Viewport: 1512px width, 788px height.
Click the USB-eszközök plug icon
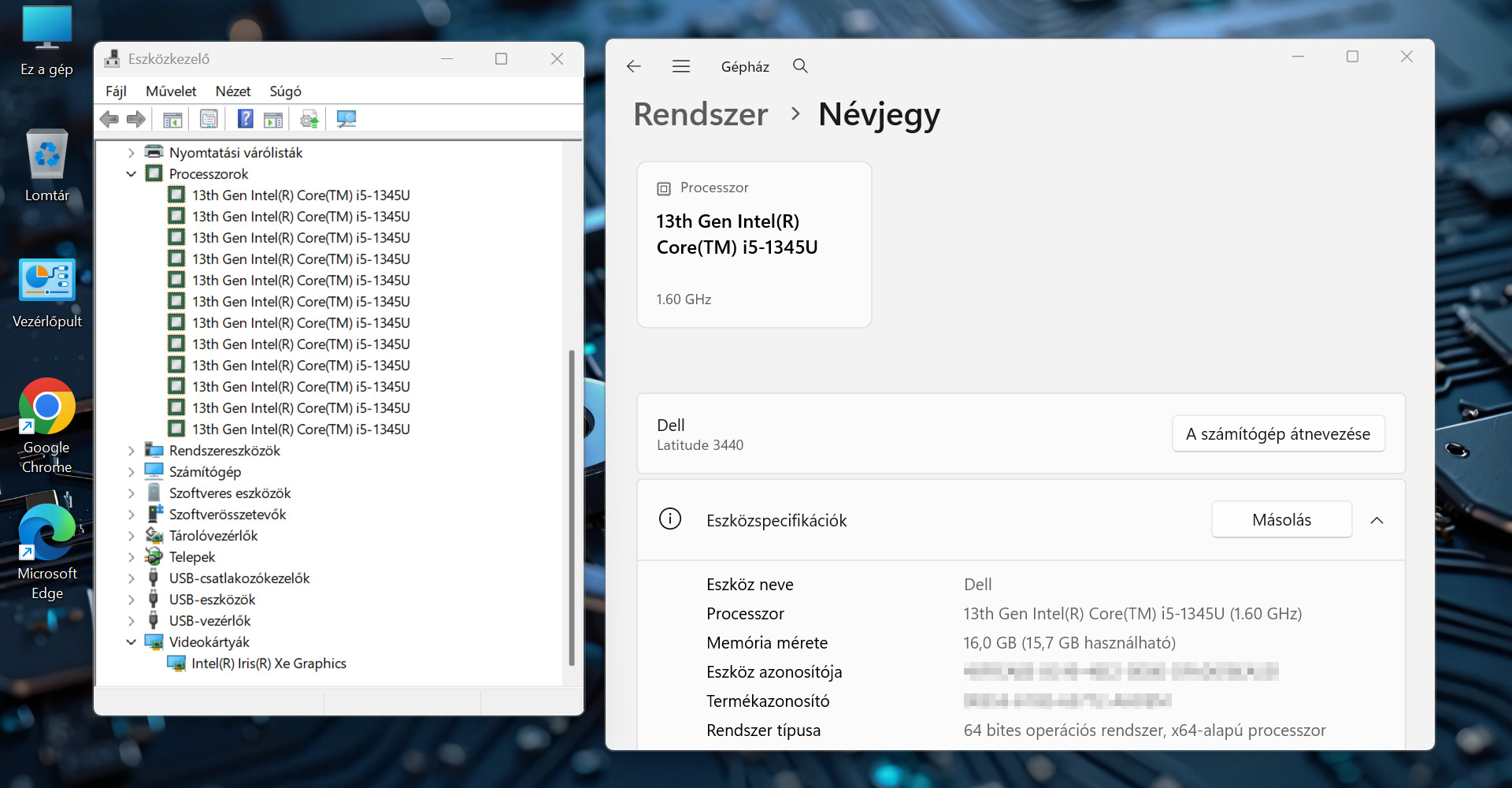pos(154,600)
